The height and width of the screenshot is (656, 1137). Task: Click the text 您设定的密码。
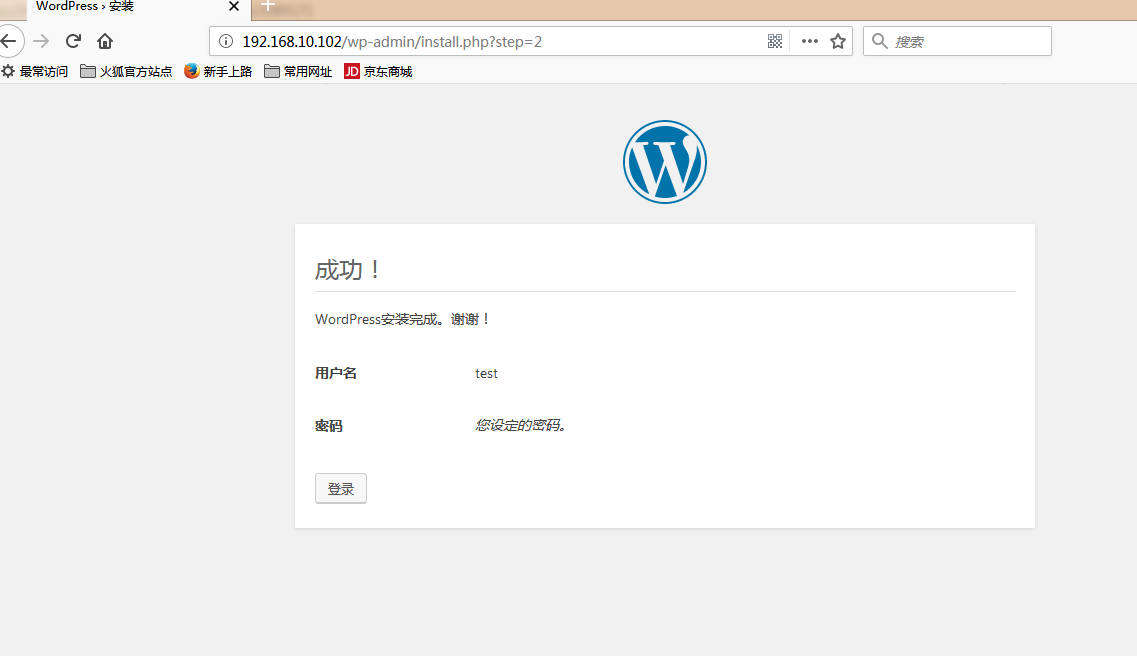click(521, 425)
